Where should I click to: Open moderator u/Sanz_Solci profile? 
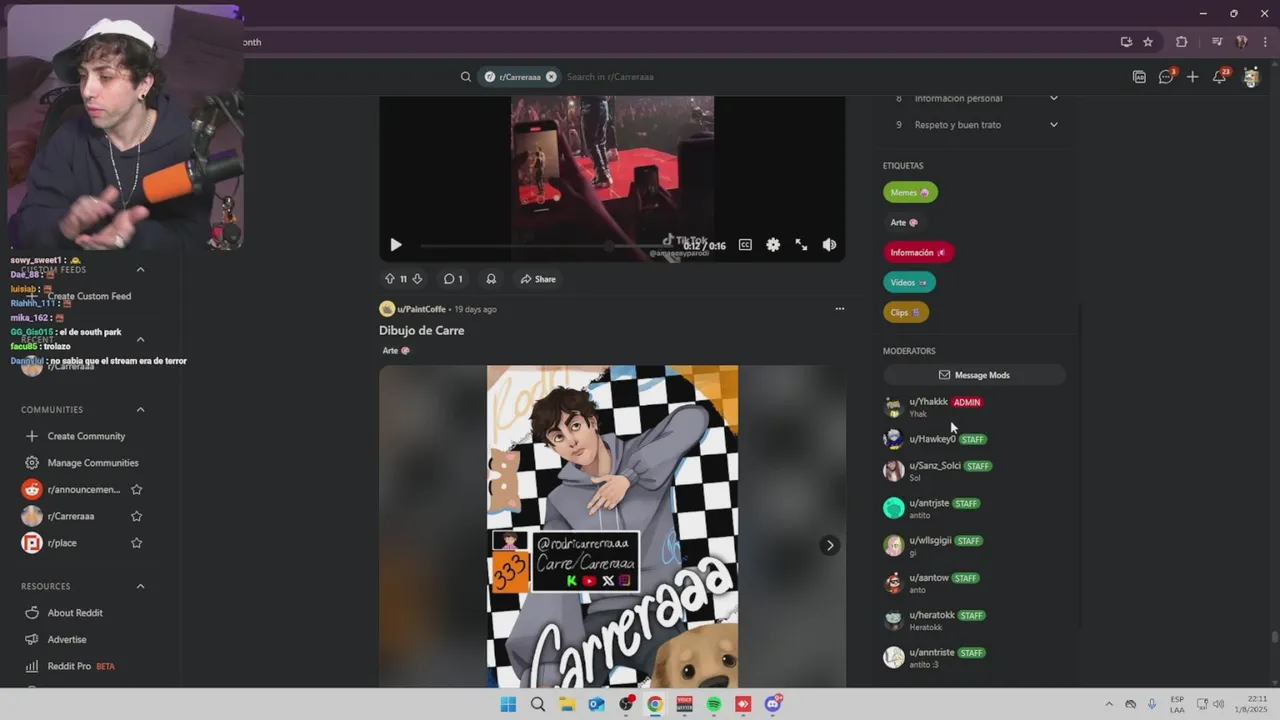pos(935,466)
